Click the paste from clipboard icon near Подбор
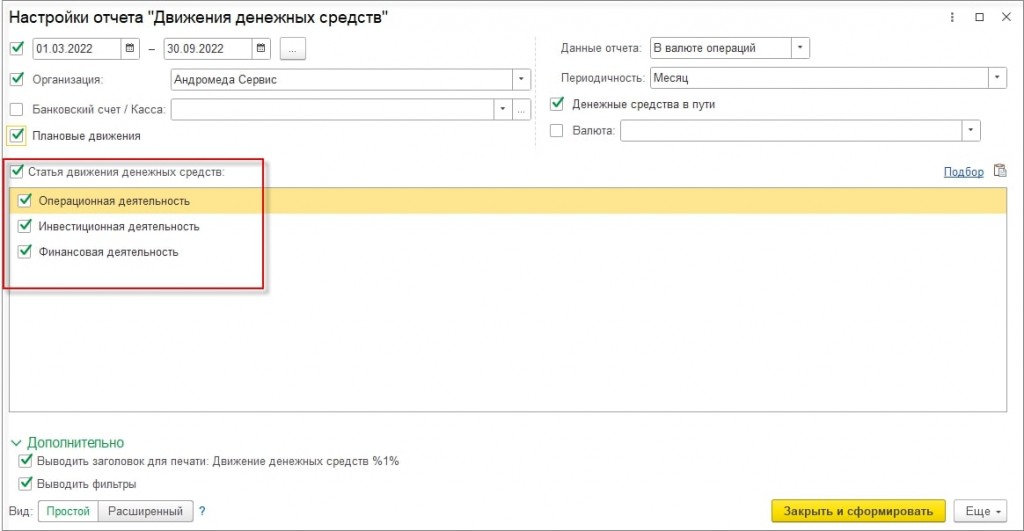1024x531 pixels. coord(1000,170)
